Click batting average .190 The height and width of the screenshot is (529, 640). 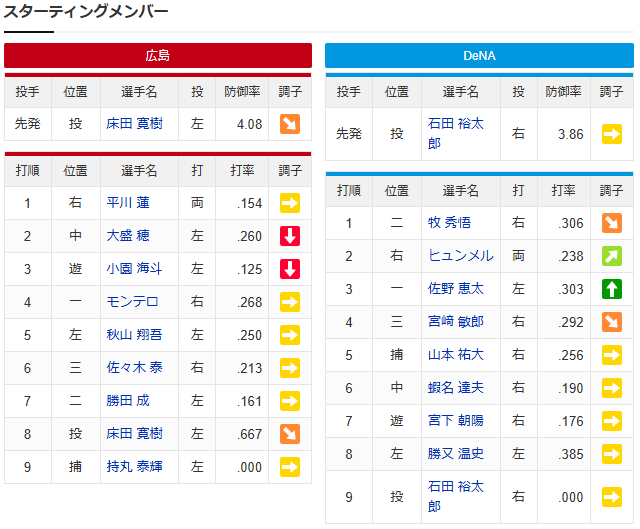[x=571, y=388]
